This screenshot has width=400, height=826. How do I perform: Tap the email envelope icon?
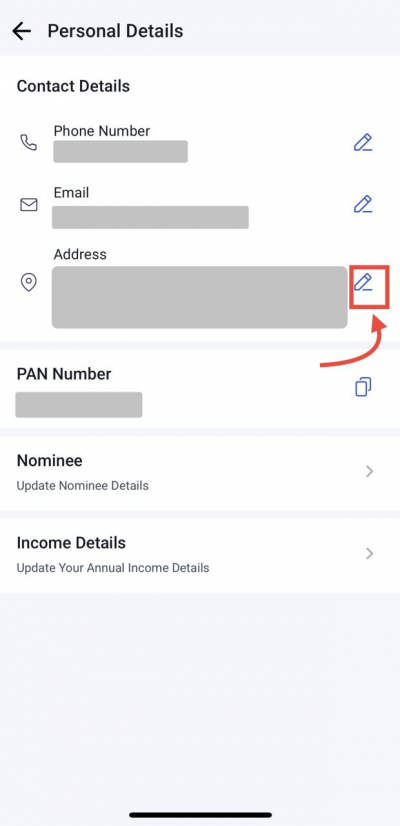pos(28,204)
